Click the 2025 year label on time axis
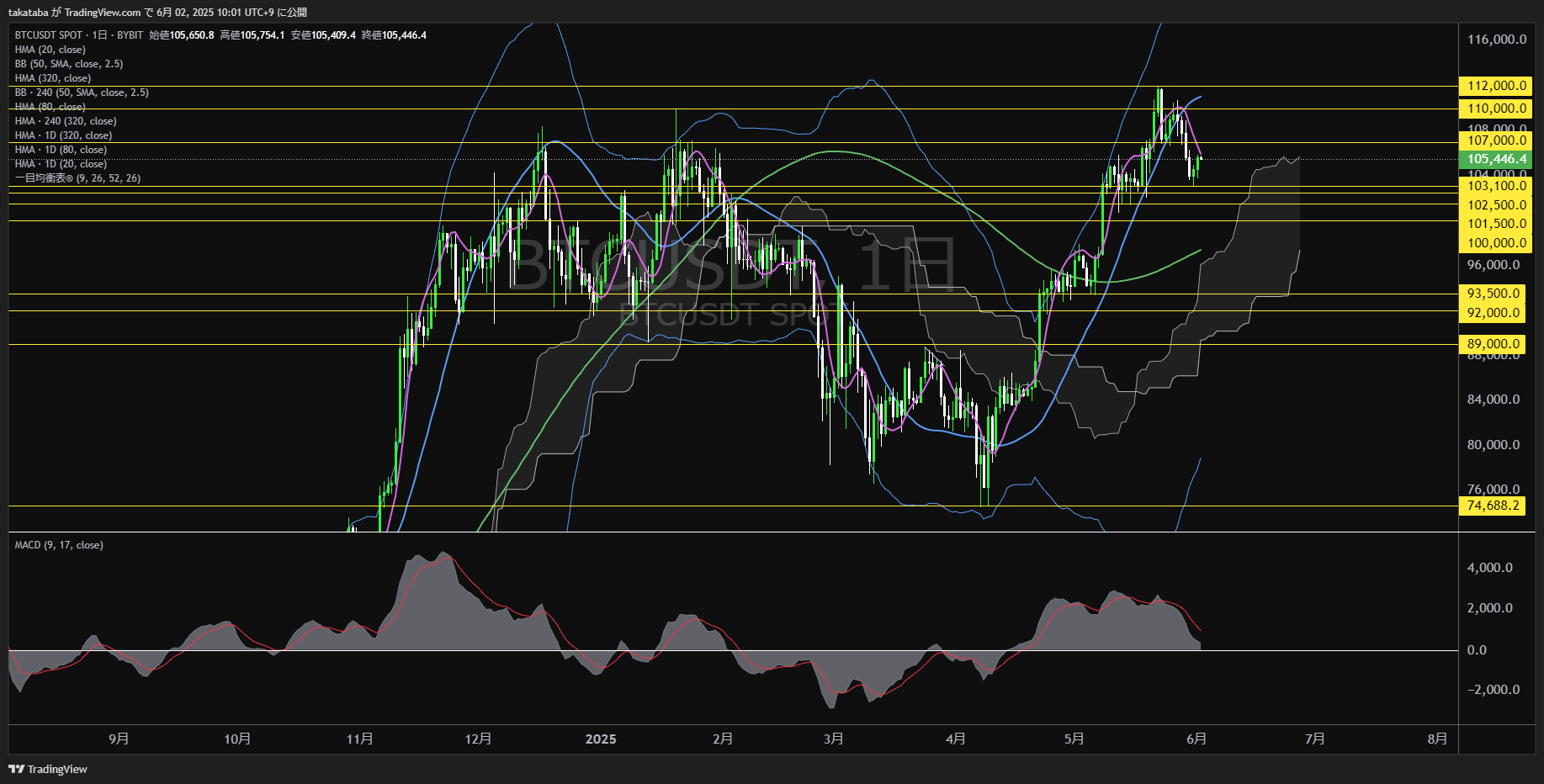The width and height of the screenshot is (1544, 784). [601, 739]
